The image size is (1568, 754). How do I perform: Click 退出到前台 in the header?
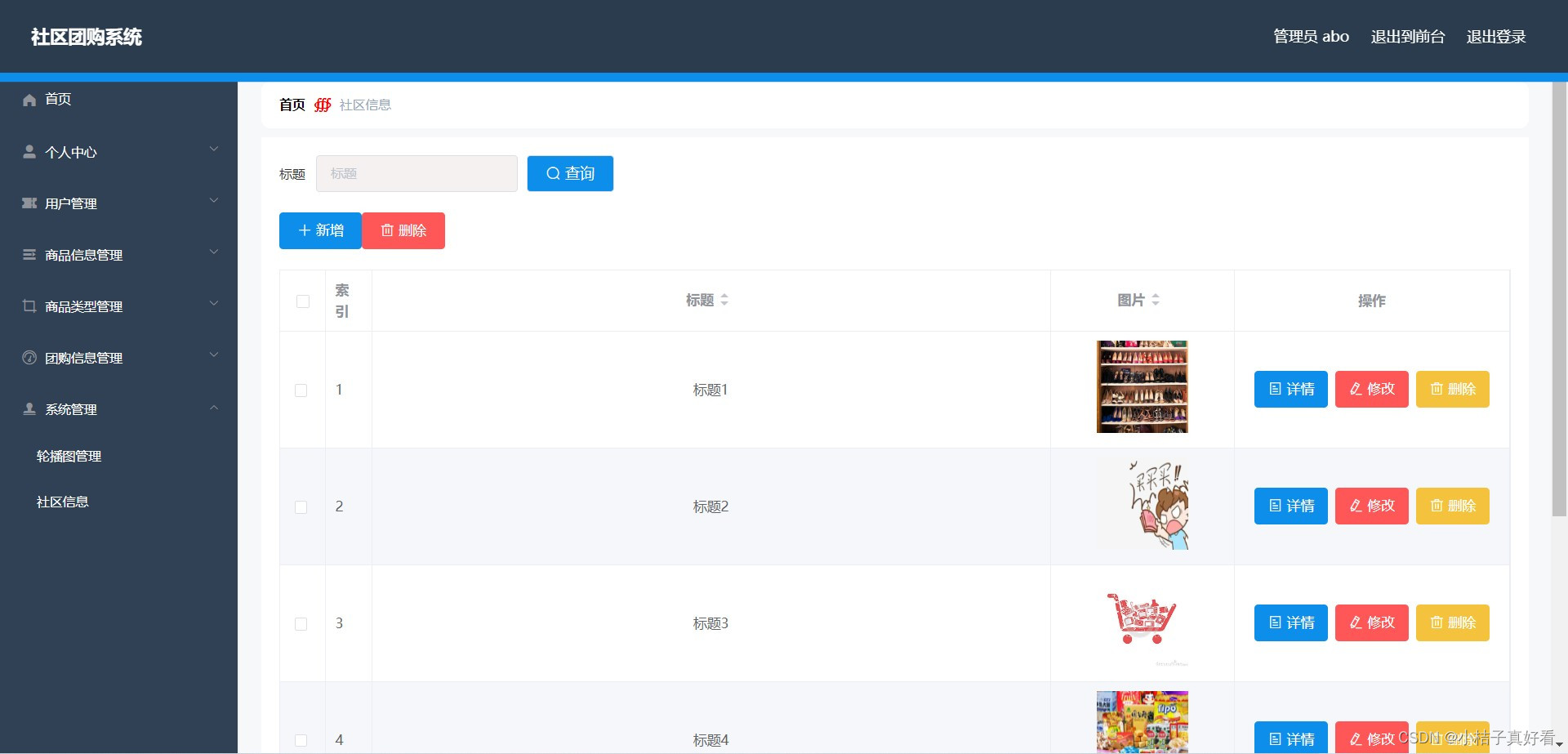(1408, 37)
